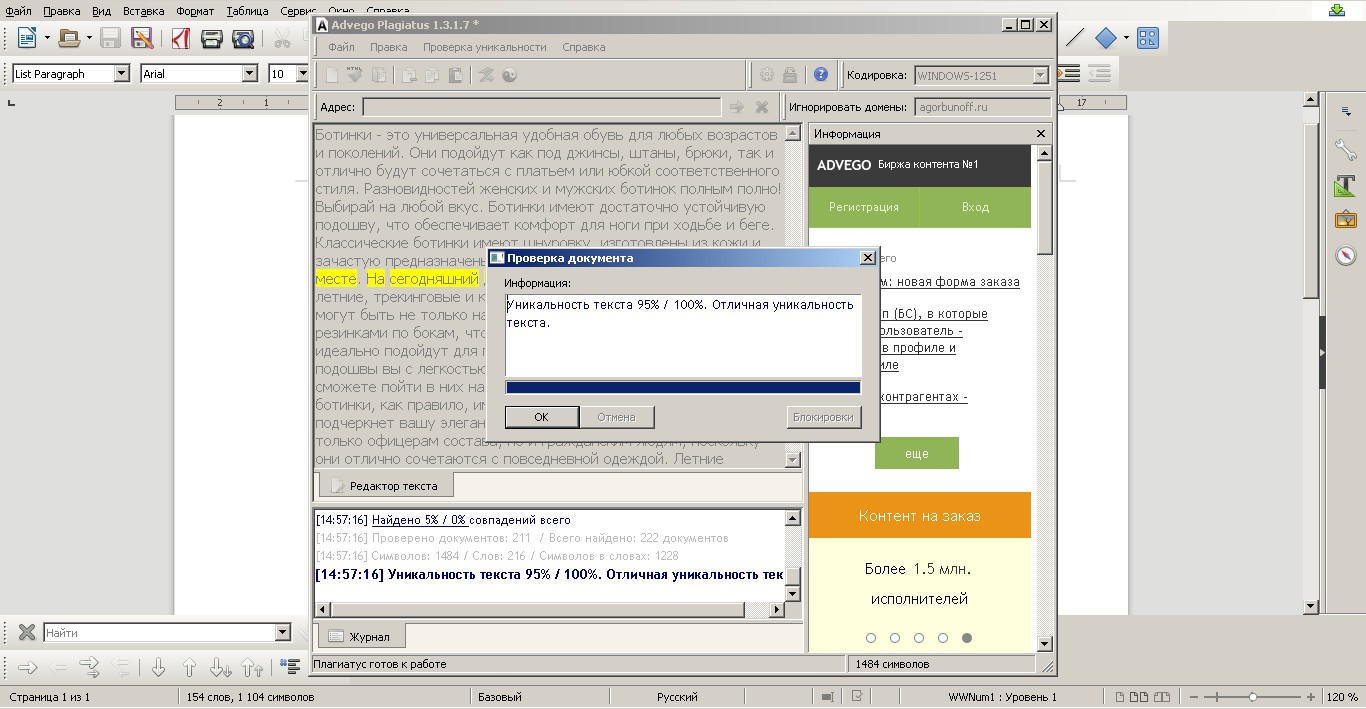Open paragraph style List Paragraph dropdown

[x=122, y=73]
